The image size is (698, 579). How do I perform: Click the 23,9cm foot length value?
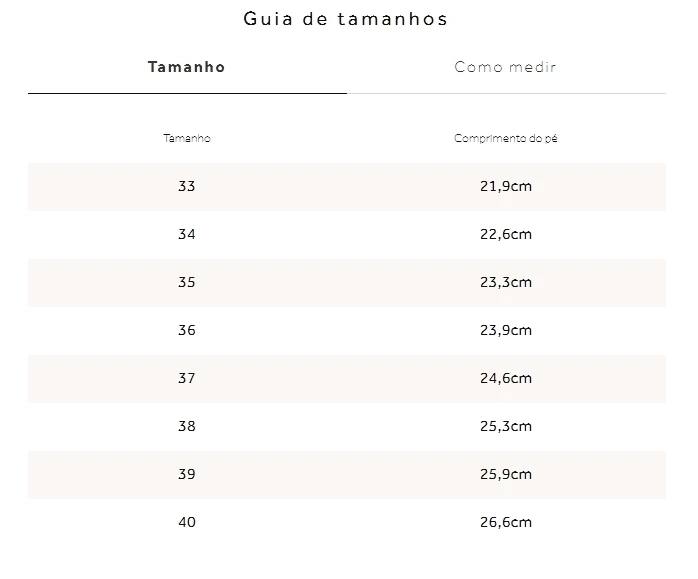(x=506, y=330)
